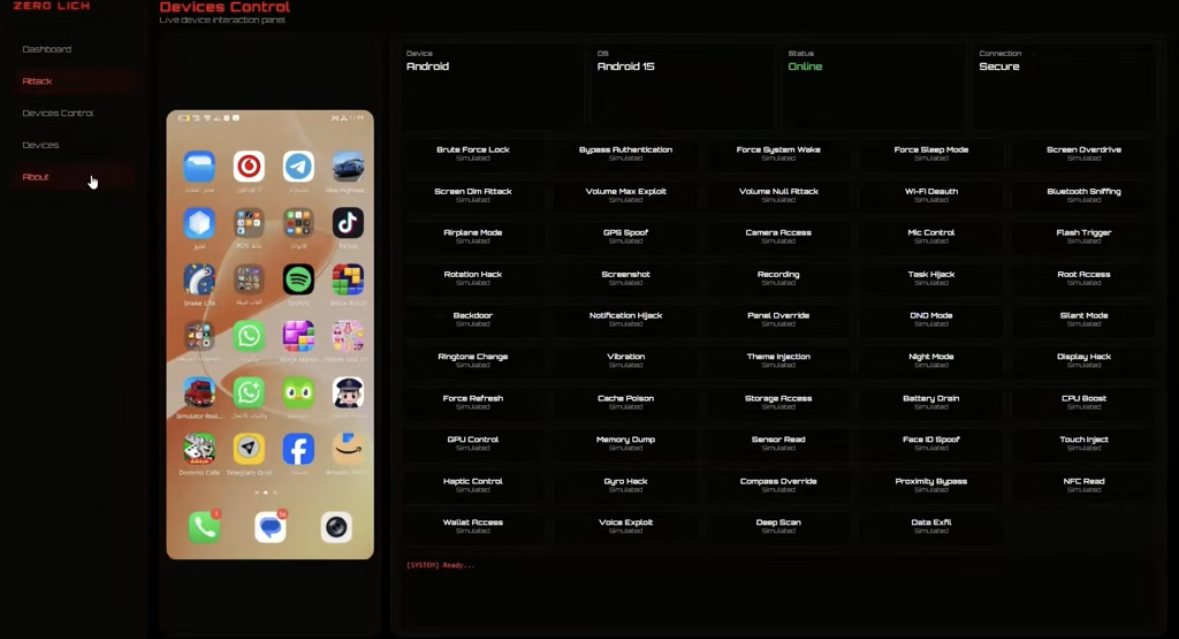The image size is (1179, 639).
Task: Launch the car racing game icon
Action: [348, 166]
